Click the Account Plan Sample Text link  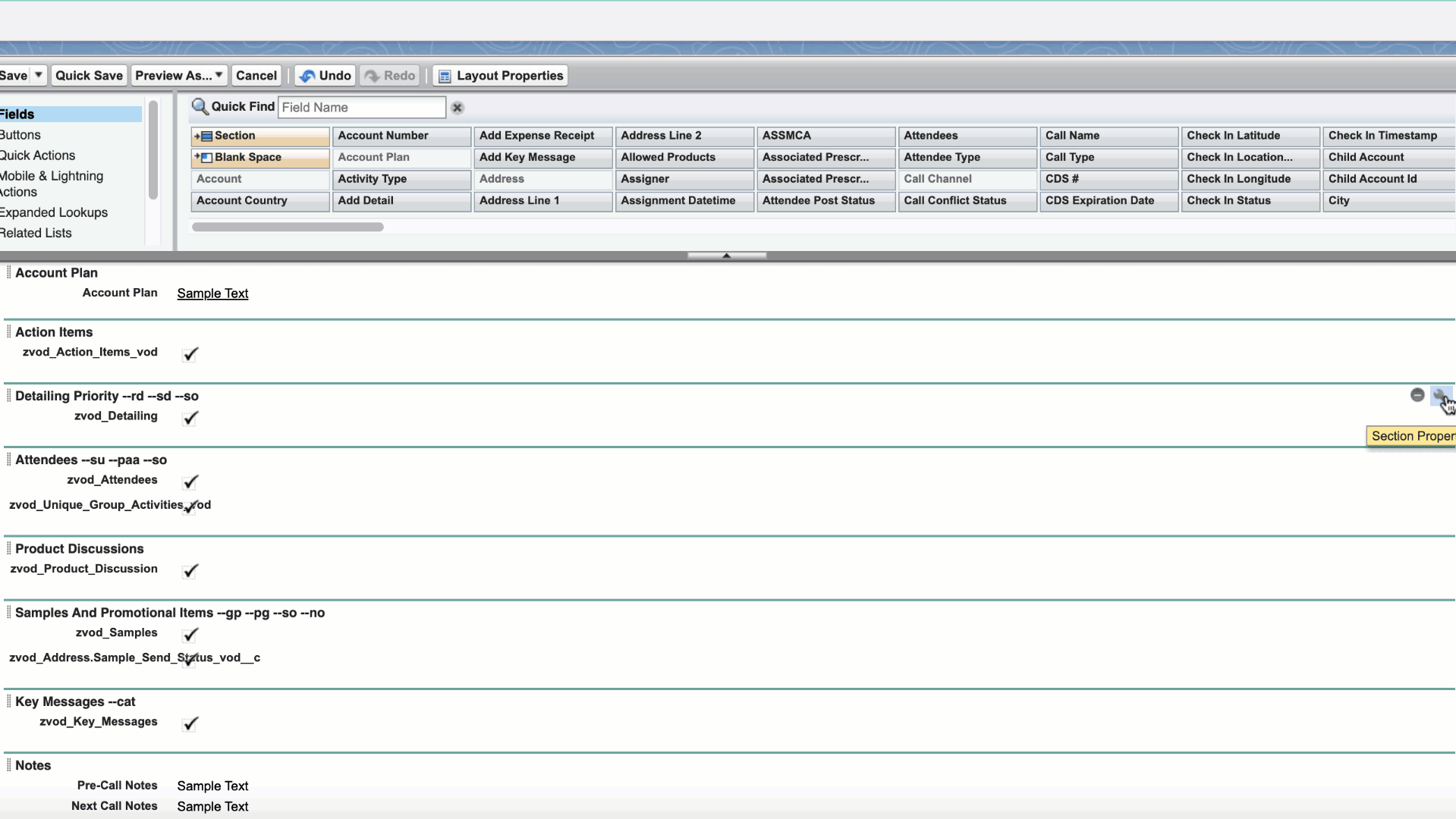point(212,293)
